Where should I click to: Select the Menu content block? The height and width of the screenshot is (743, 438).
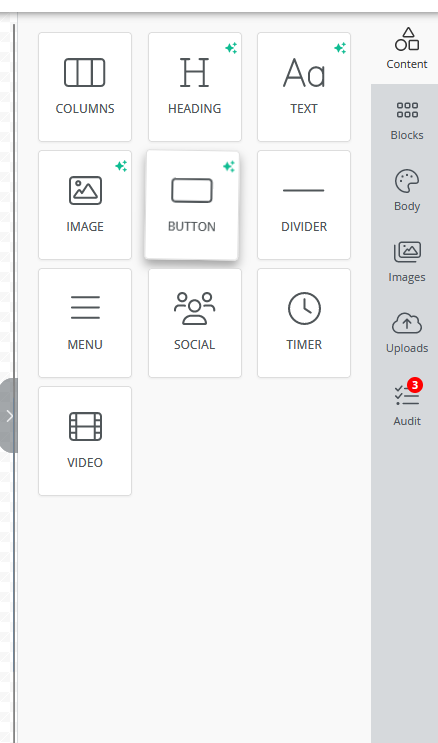coord(85,323)
